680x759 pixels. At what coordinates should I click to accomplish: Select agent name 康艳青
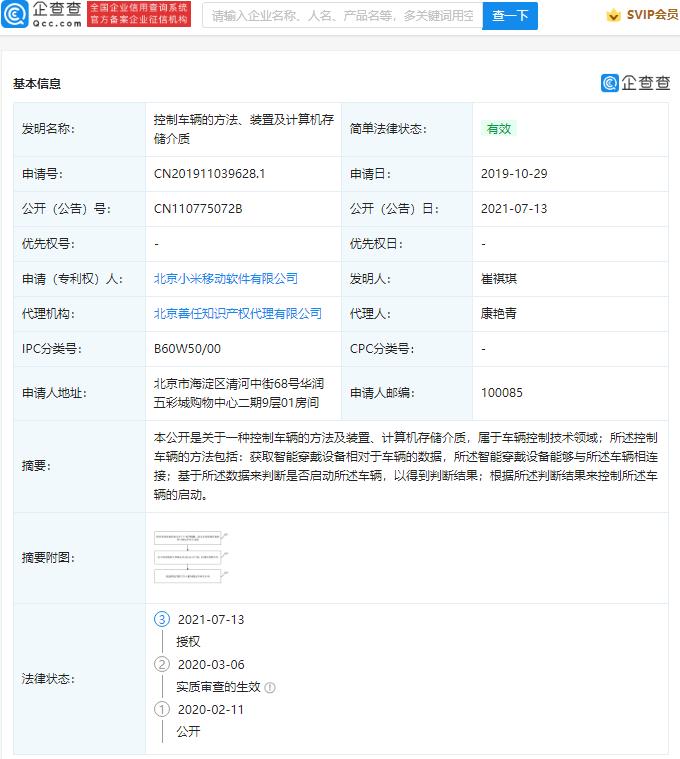pyautogui.click(x=499, y=314)
